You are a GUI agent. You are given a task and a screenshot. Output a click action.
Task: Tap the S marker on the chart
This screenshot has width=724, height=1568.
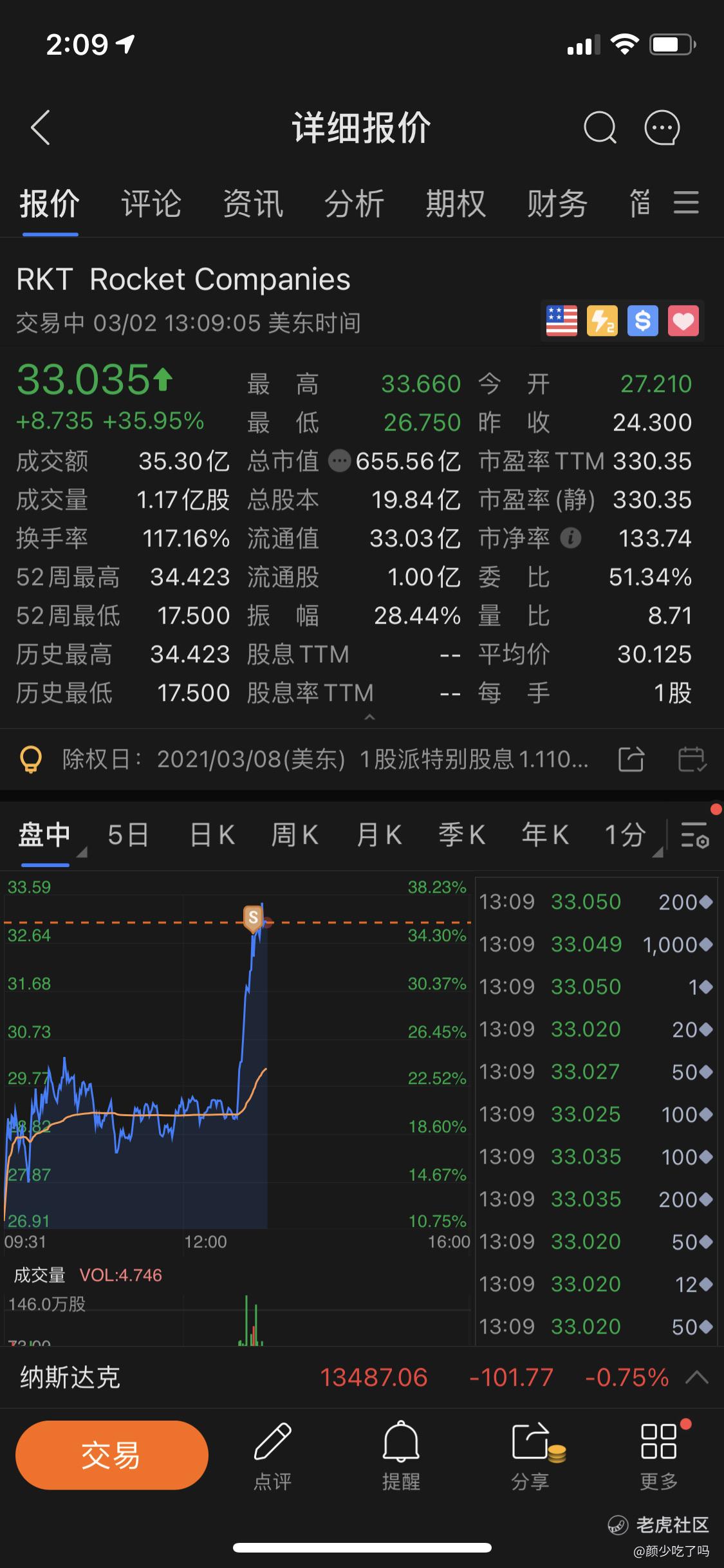[x=253, y=919]
